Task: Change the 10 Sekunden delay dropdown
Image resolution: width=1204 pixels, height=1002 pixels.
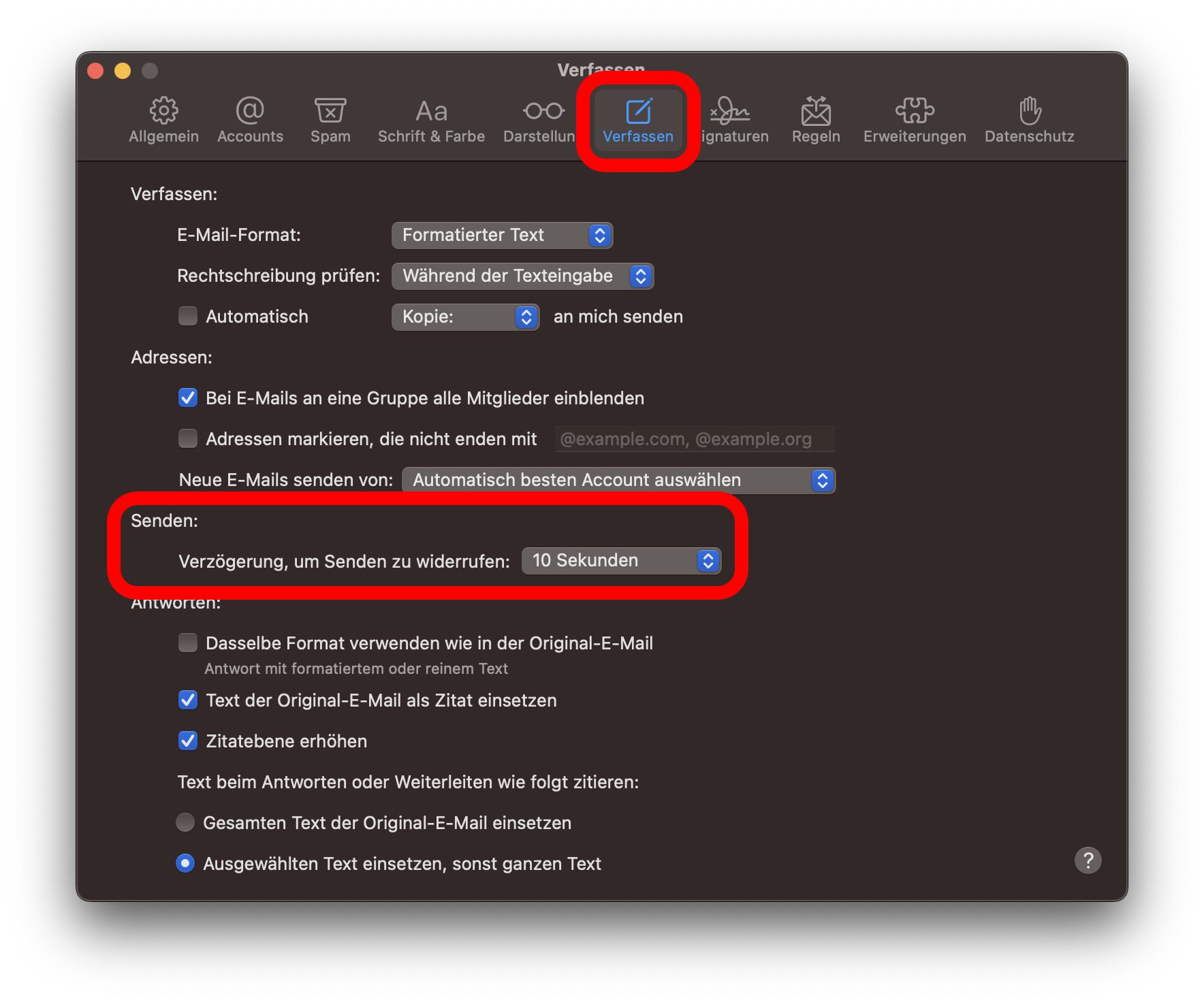Action: (x=621, y=561)
